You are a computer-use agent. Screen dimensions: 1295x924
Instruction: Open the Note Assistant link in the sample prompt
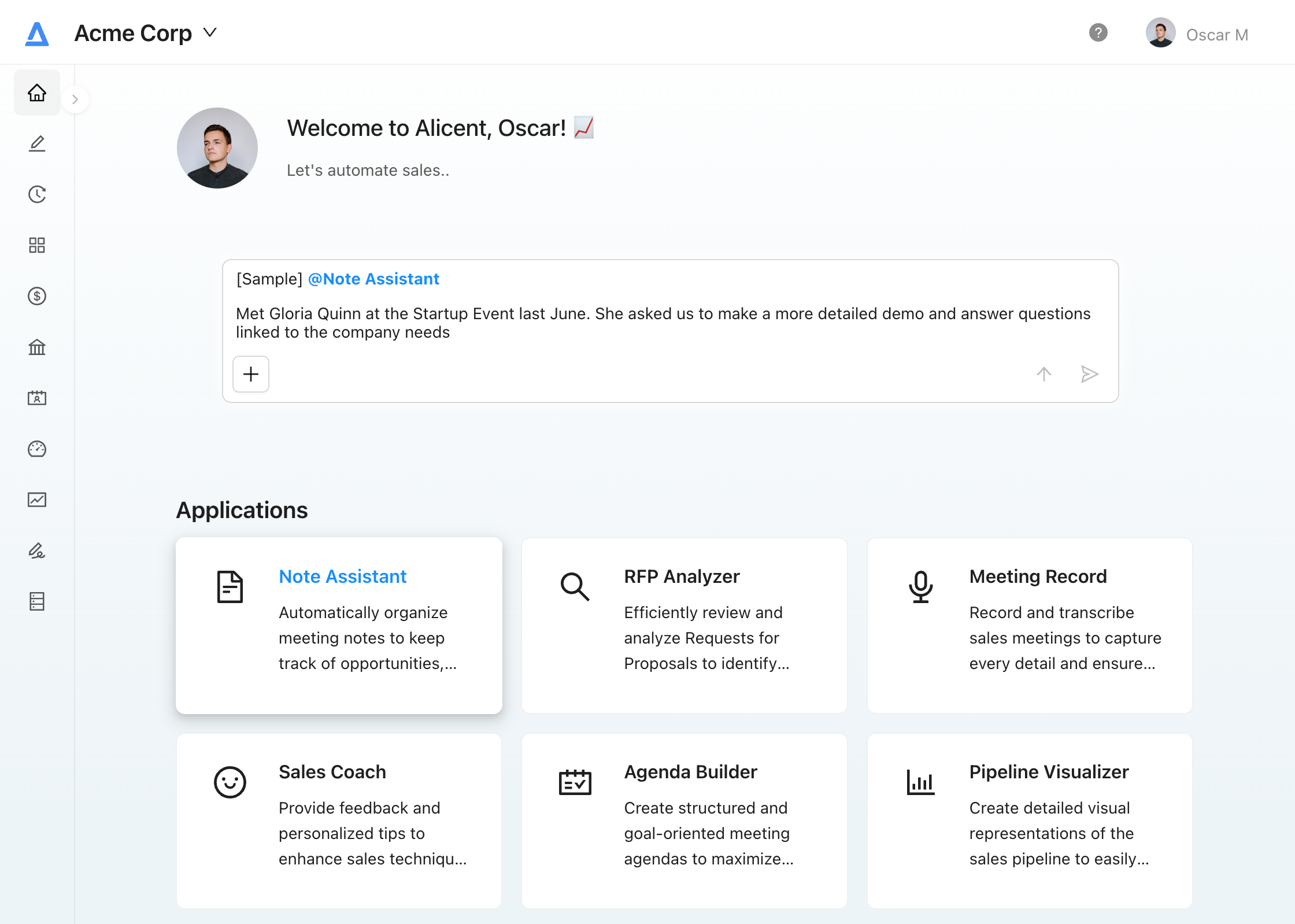pyautogui.click(x=373, y=279)
